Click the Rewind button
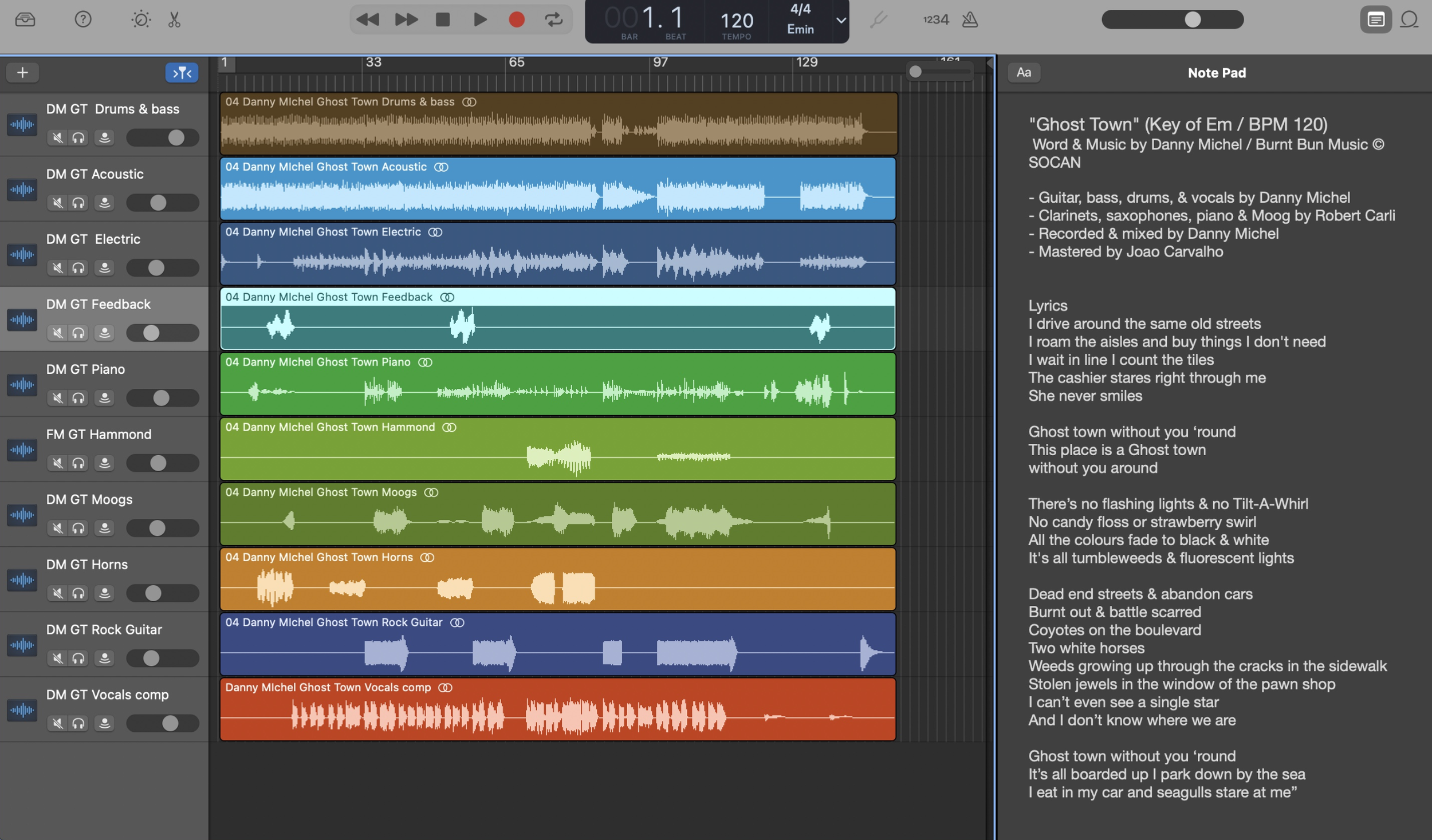 [x=367, y=19]
